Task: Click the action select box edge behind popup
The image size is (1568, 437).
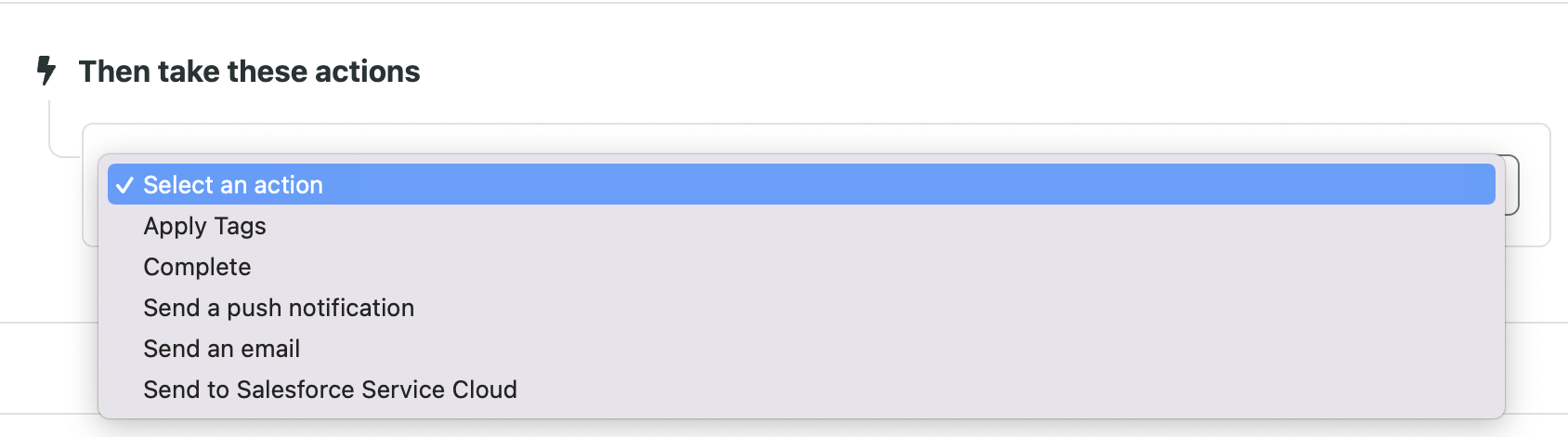Action: pyautogui.click(x=1512, y=185)
